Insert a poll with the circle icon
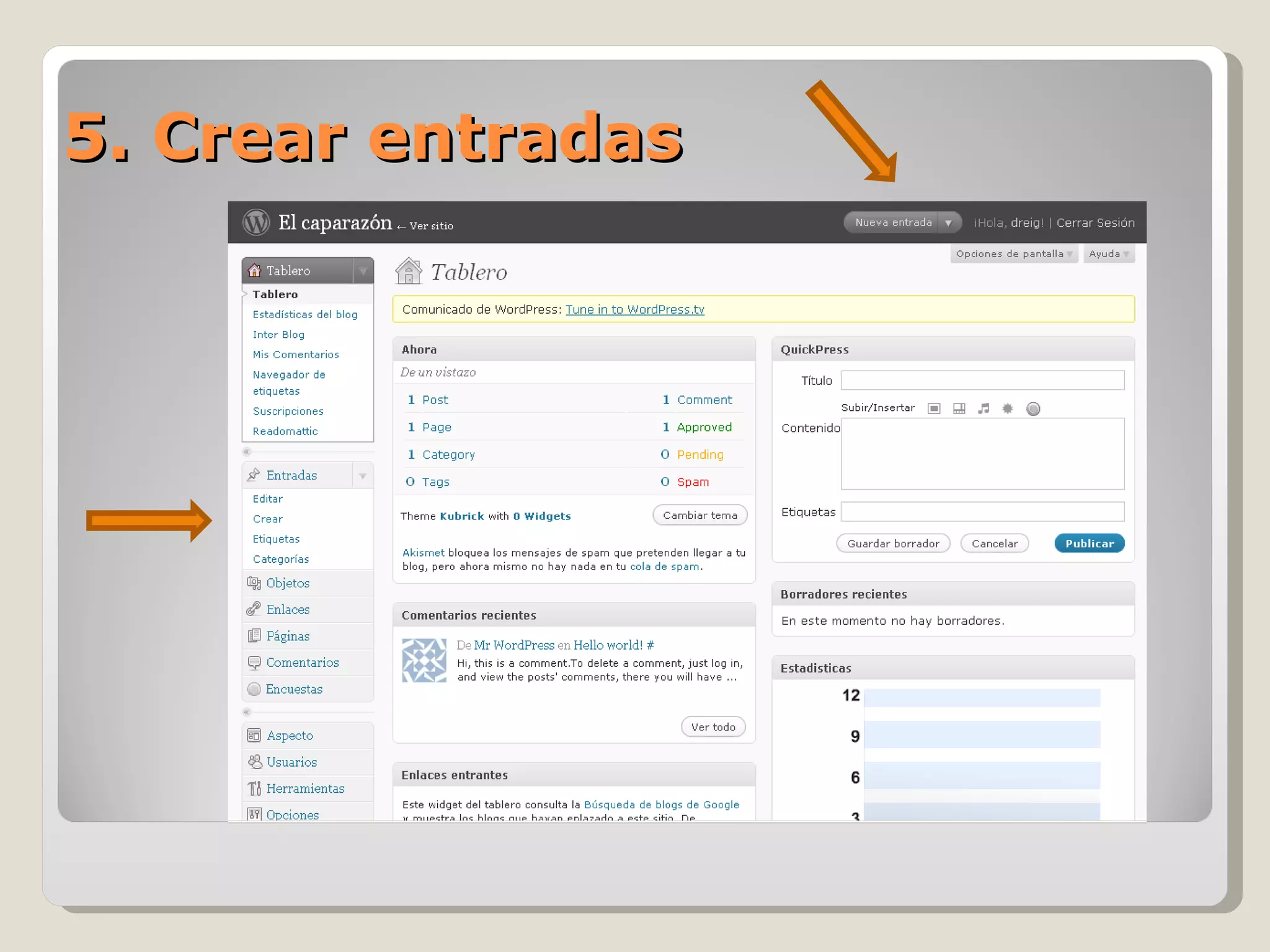Screen dimensions: 1270x952 (x=1033, y=408)
